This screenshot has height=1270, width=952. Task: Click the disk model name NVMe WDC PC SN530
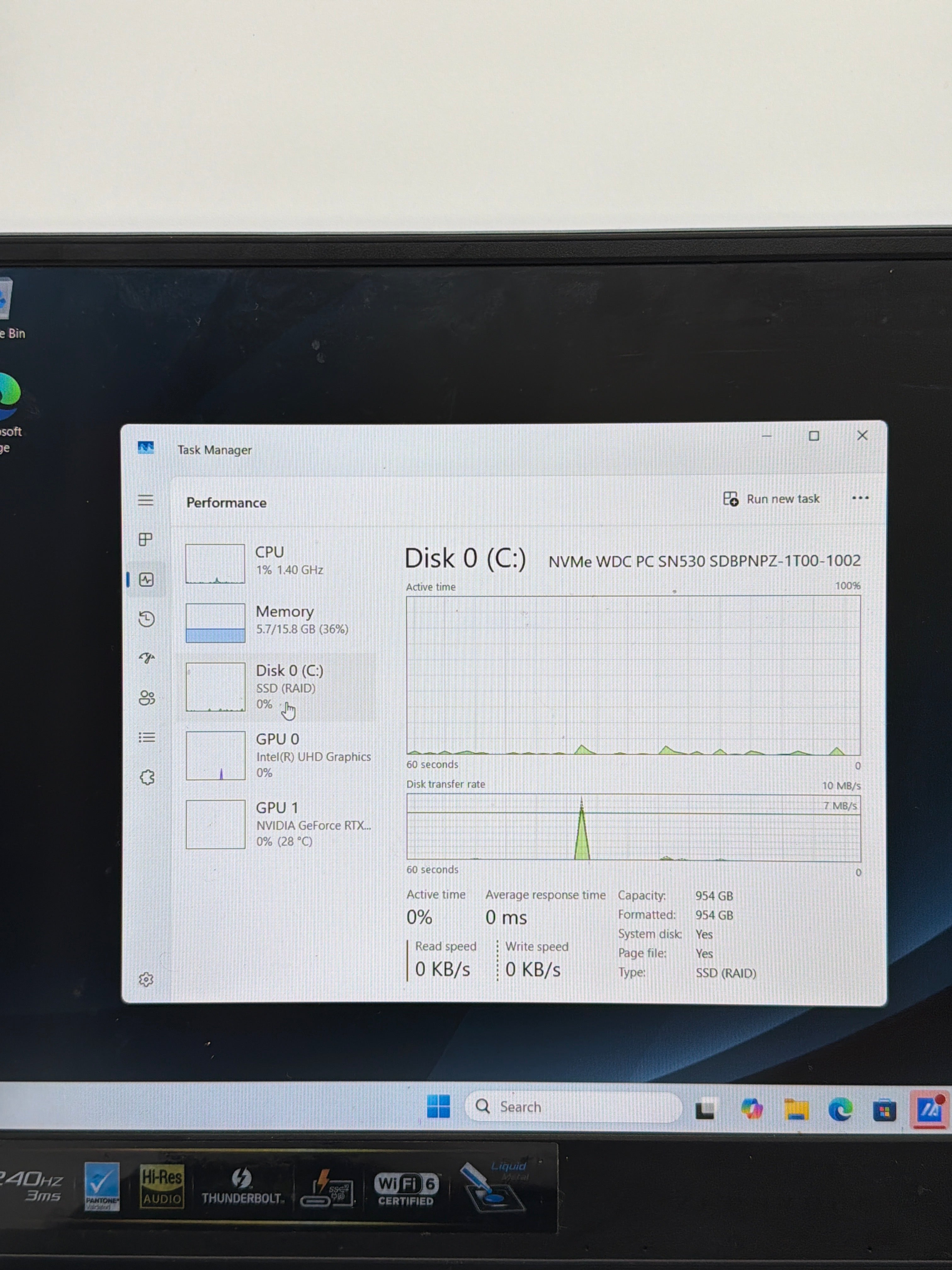click(x=705, y=561)
